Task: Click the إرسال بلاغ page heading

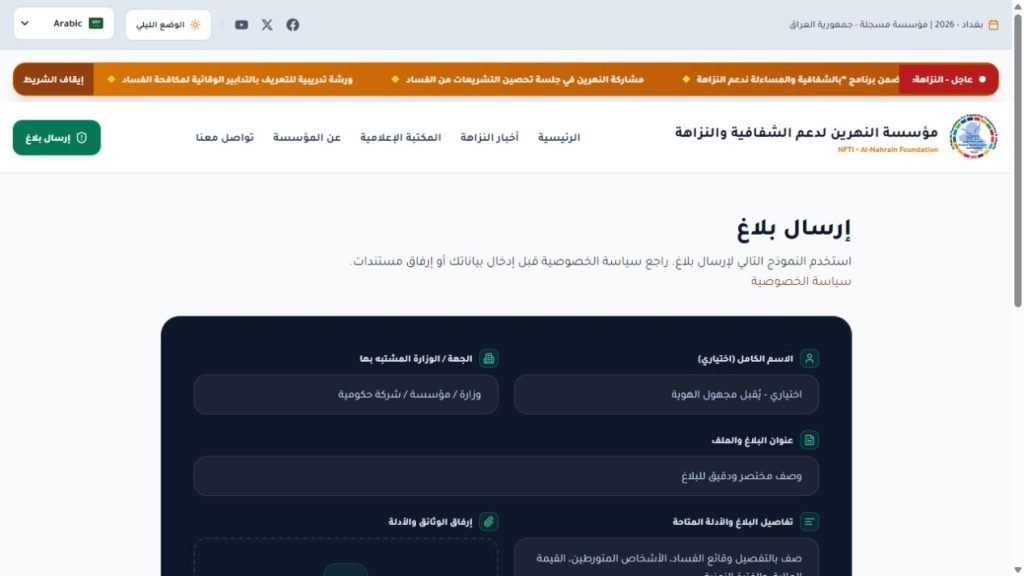Action: 793,229
